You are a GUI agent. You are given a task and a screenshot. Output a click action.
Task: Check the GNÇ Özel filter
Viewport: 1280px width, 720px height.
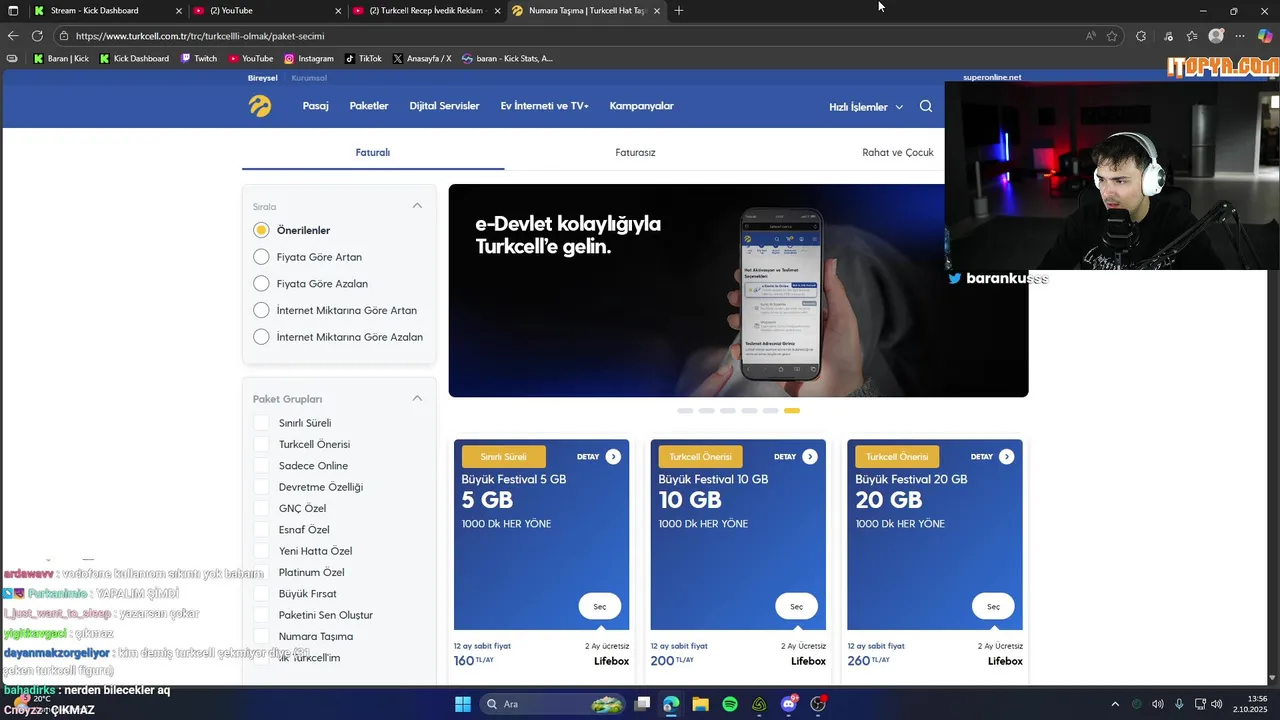tap(261, 508)
